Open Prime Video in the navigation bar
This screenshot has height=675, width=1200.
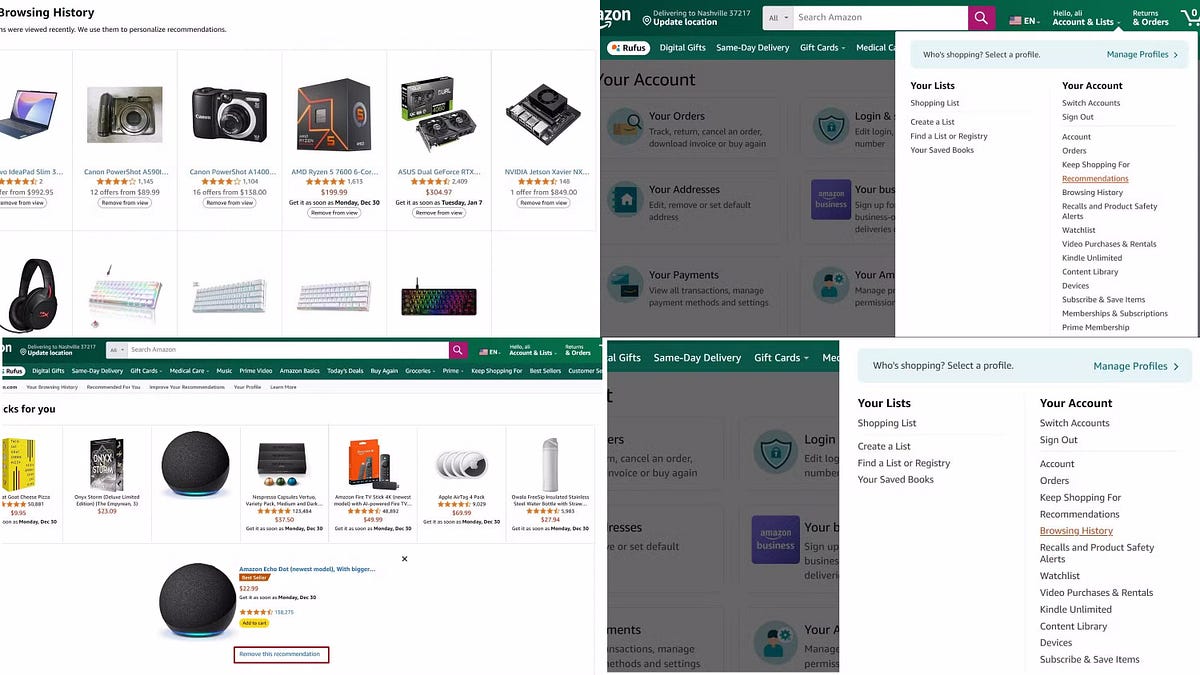coord(255,371)
